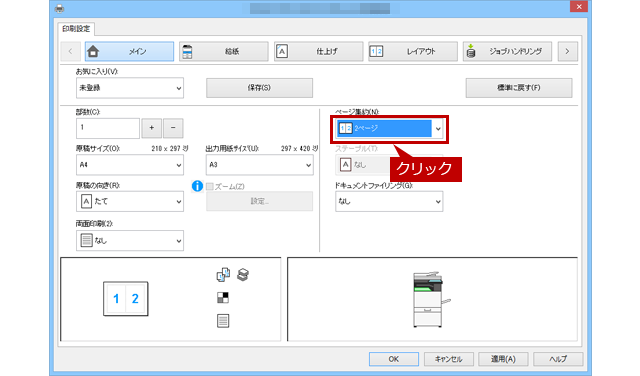Increase copies with the plus button

[x=151, y=128]
